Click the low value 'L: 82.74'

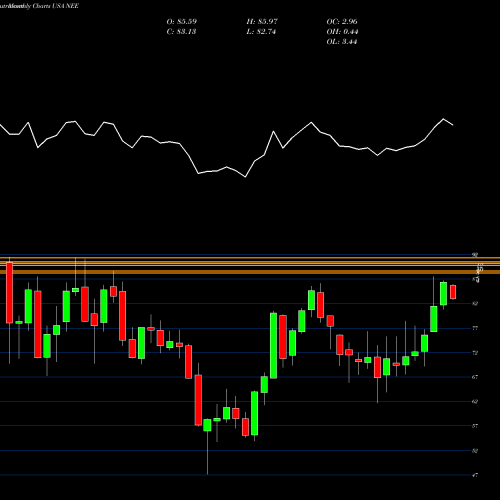point(261,32)
